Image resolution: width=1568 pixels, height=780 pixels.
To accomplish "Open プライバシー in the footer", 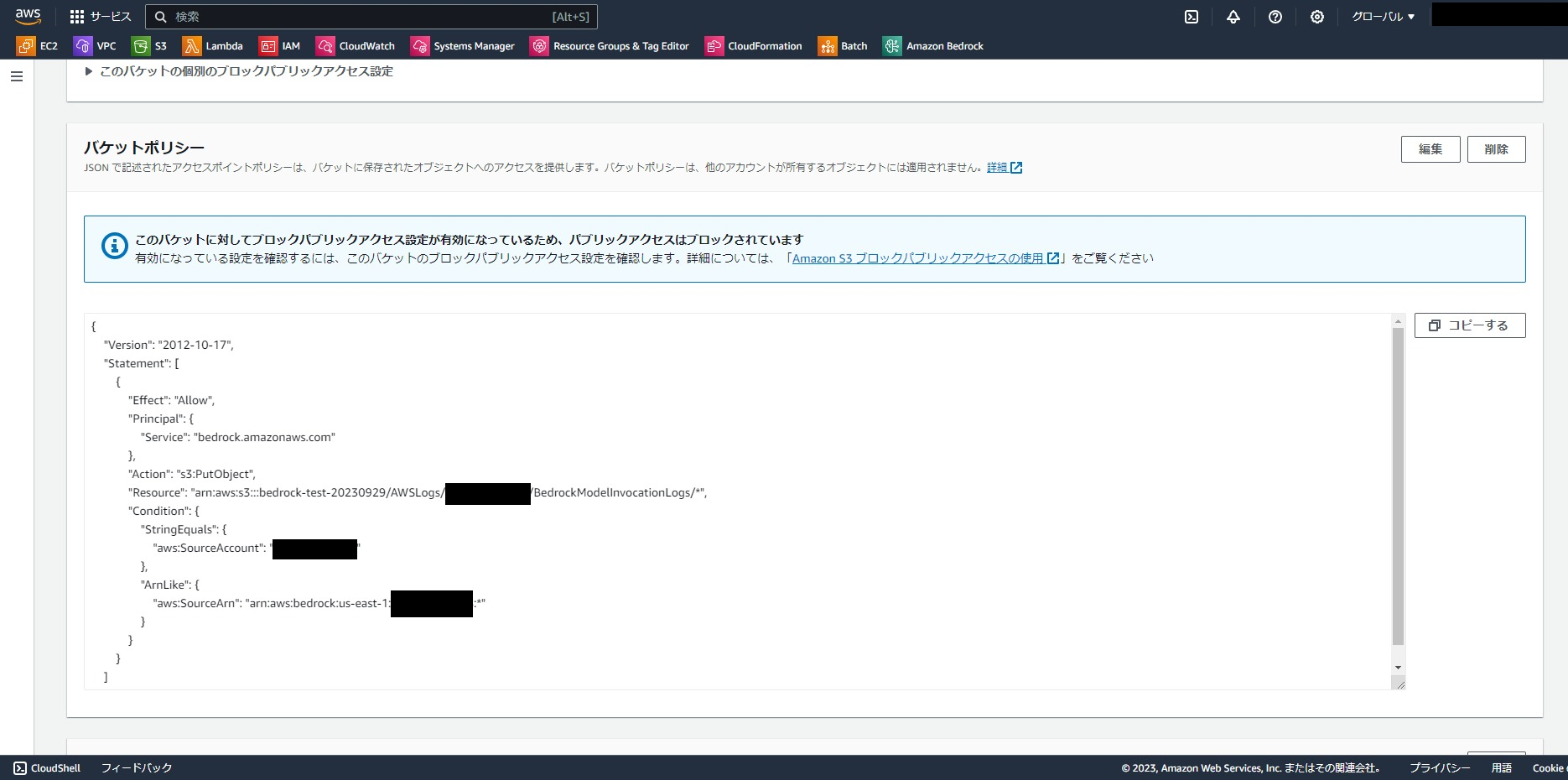I will point(1440,767).
